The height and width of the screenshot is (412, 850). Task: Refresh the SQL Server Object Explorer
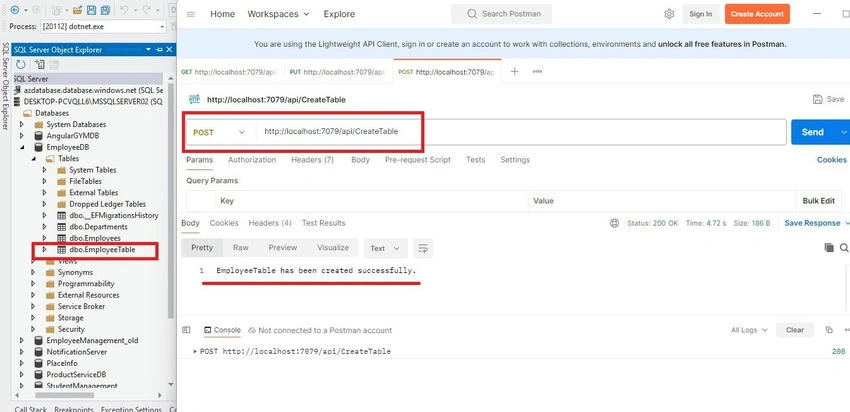(20, 65)
